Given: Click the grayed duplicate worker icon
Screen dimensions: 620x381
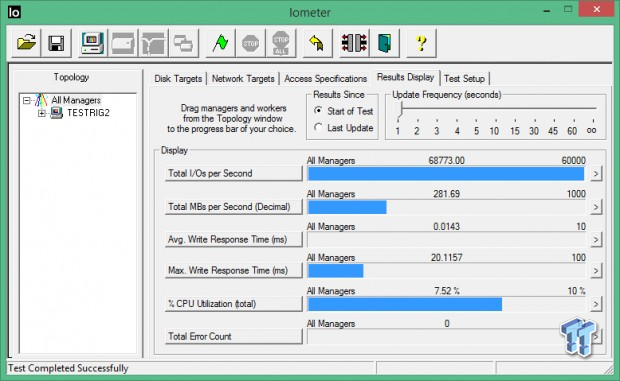Looking at the screenshot, I should (x=183, y=43).
